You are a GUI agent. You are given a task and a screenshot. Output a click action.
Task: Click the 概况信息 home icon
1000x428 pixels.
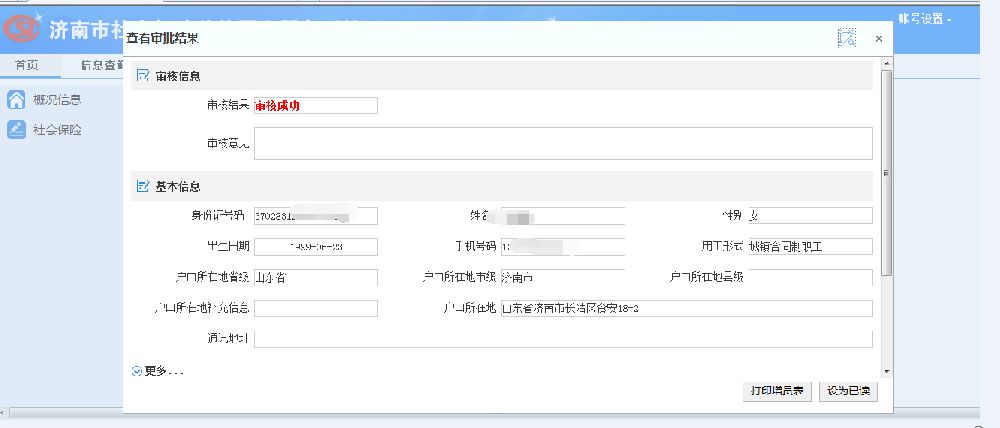tap(16, 100)
